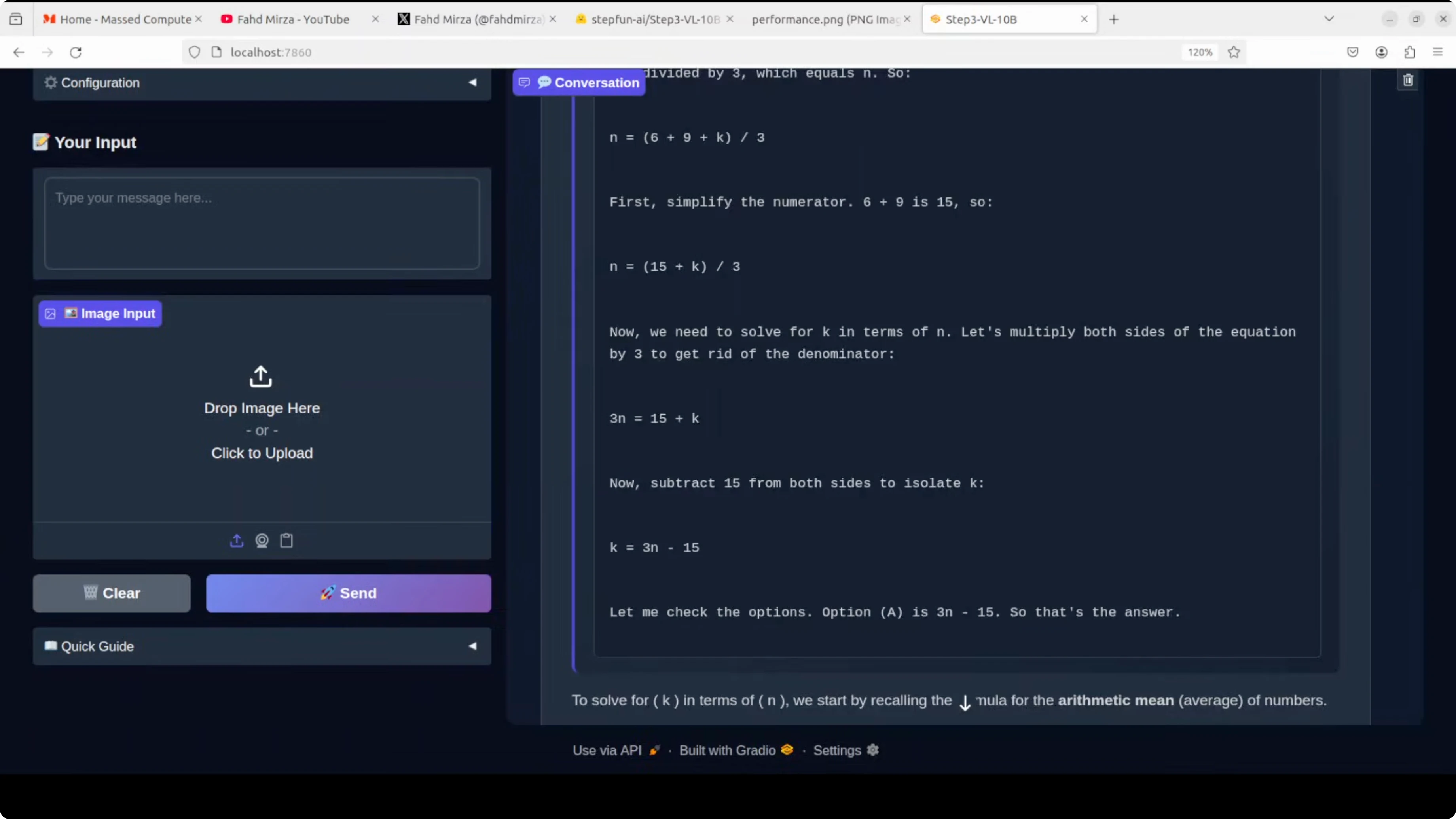Switch to Fahd Mirza - YouTube tab
Viewport: 1456px width, 819px height.
(x=293, y=19)
